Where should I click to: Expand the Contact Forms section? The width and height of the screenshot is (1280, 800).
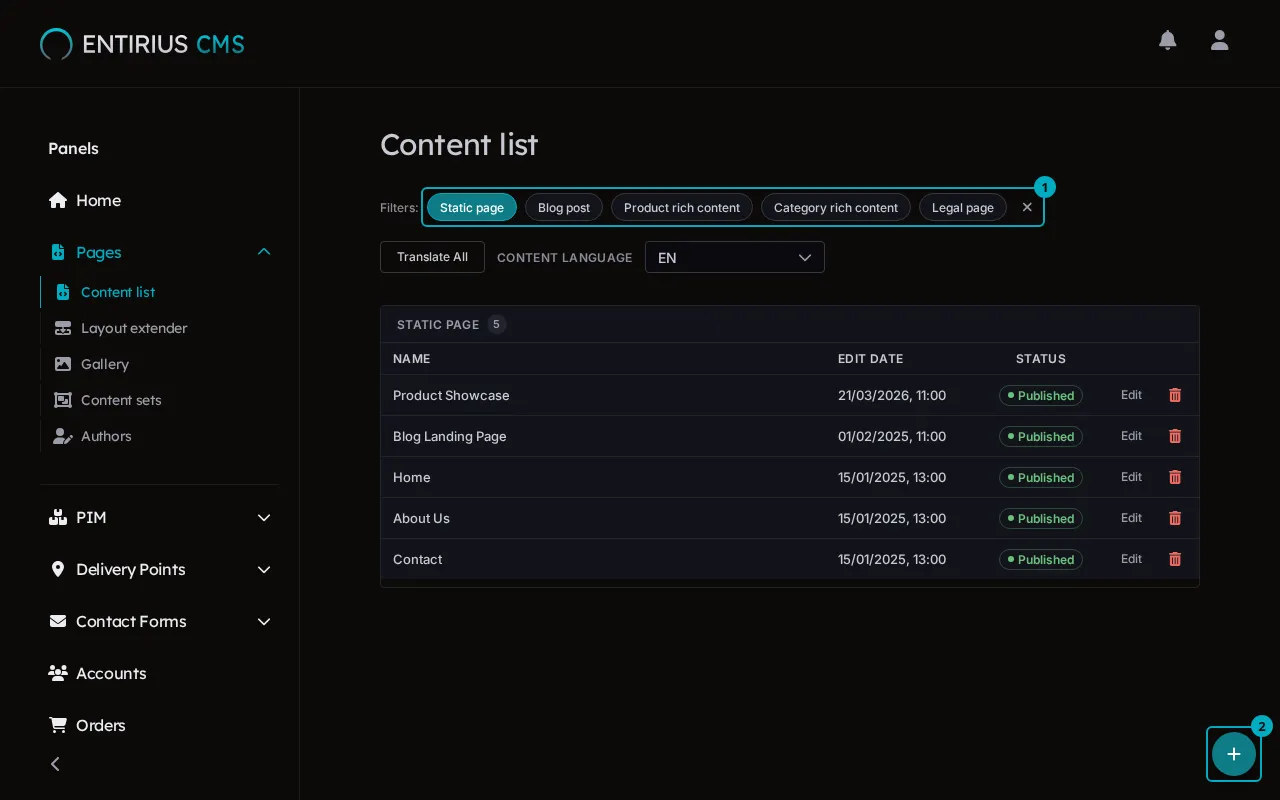160,621
